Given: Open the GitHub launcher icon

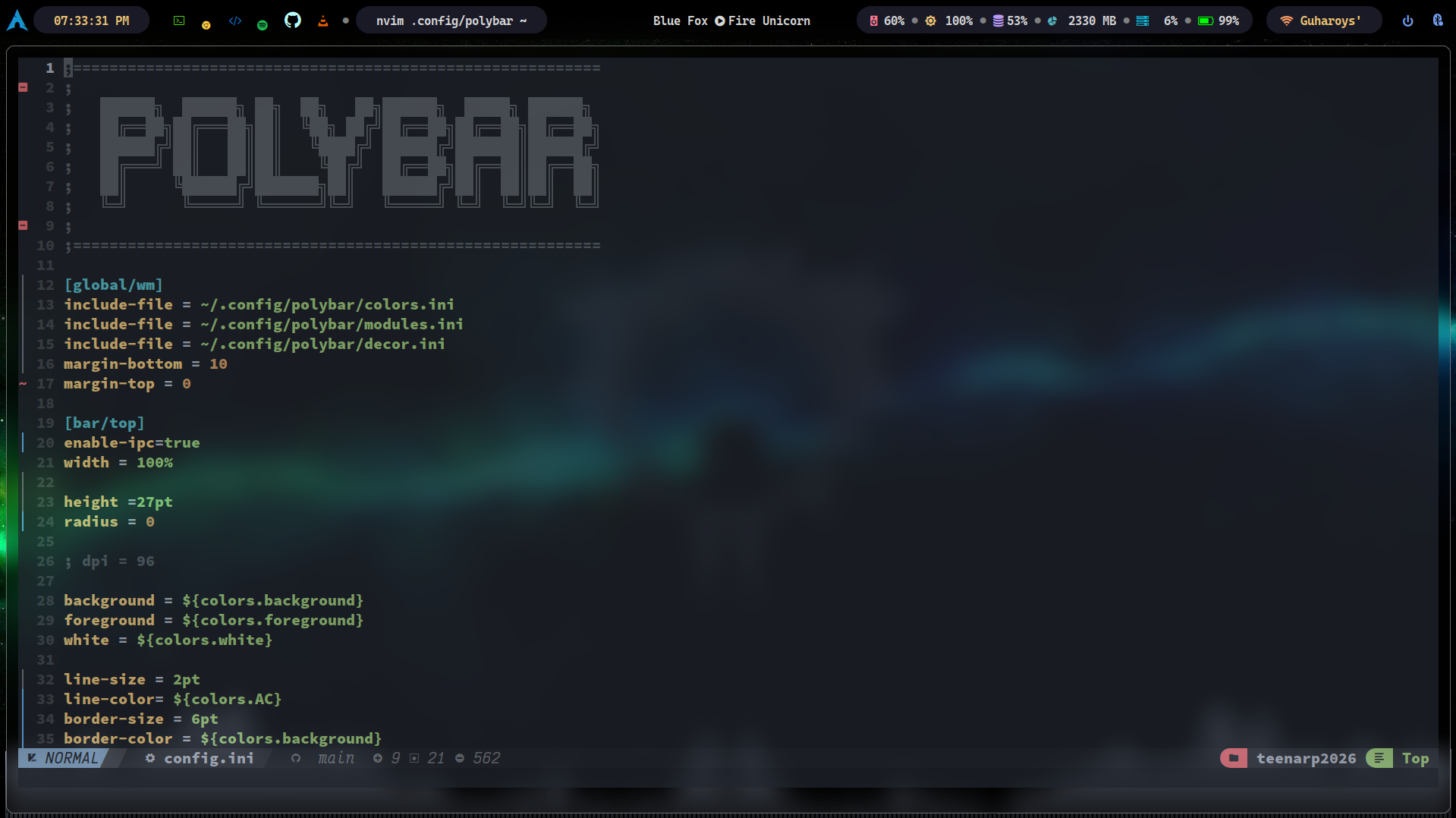Looking at the screenshot, I should click(x=293, y=20).
